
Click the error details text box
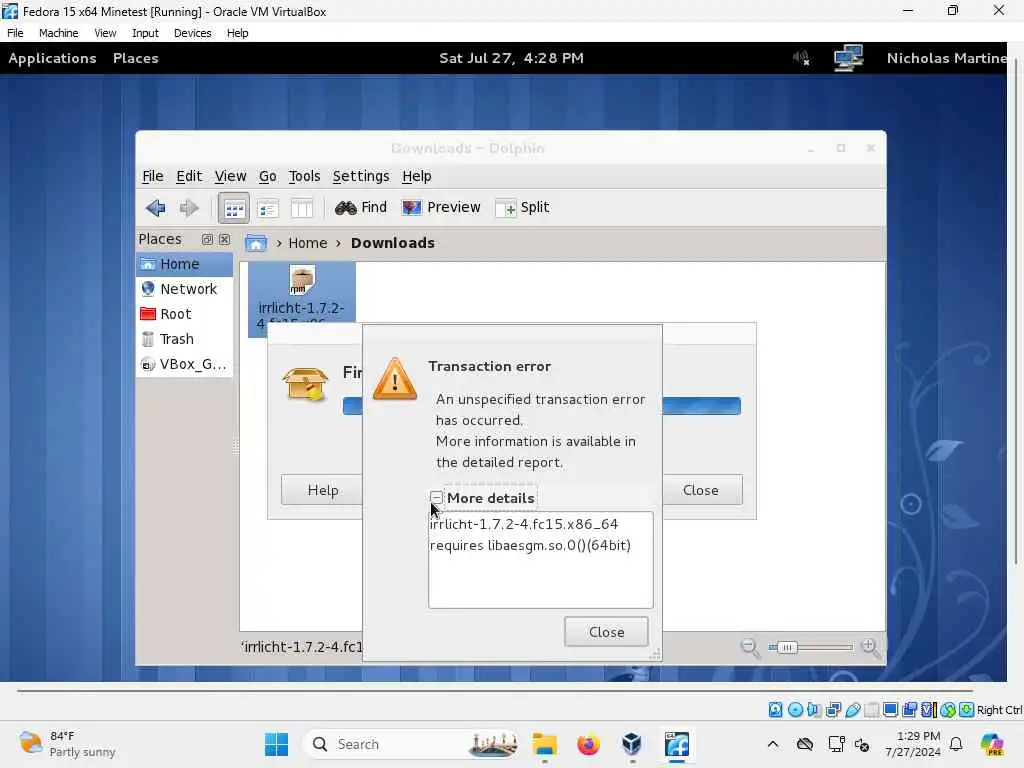540,560
